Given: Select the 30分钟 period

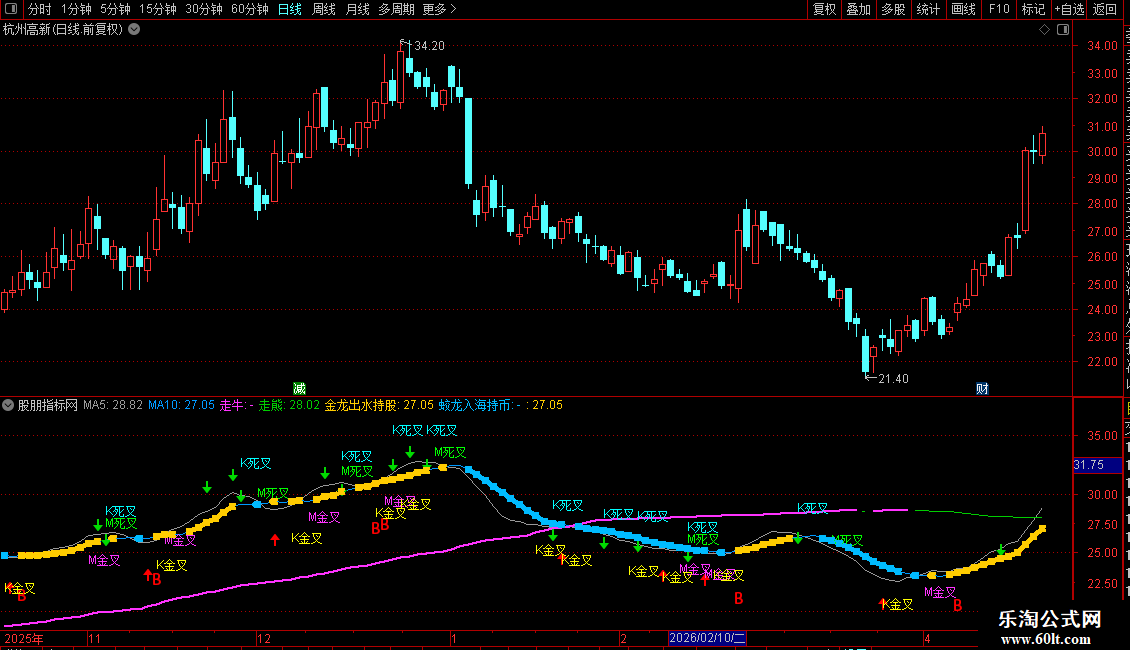Looking at the screenshot, I should (x=204, y=9).
